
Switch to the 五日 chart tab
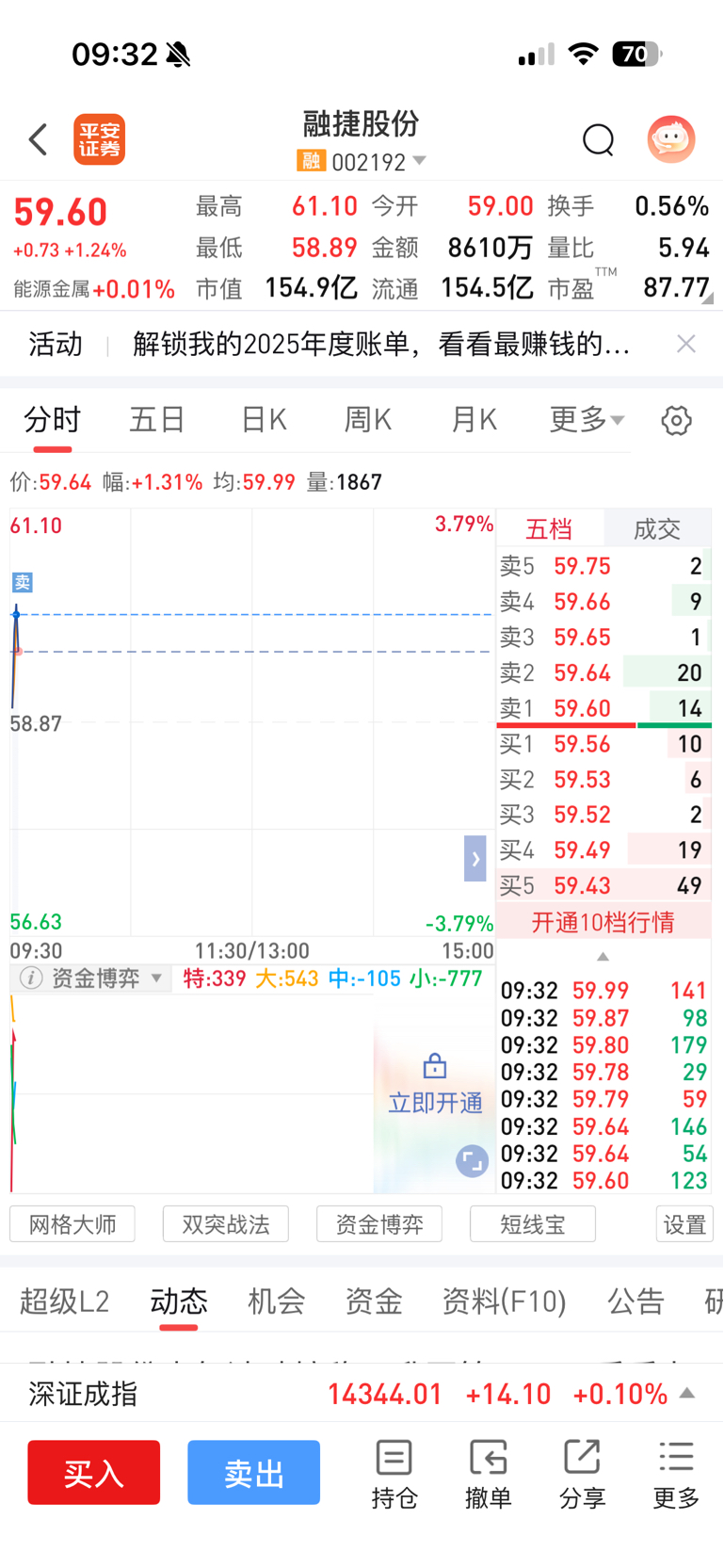pos(157,419)
